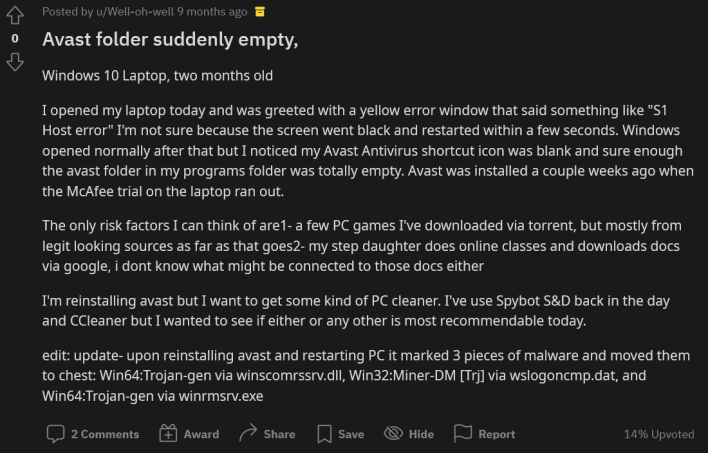
Task: Click the '14% Upvoted' statistic
Action: coord(659,434)
